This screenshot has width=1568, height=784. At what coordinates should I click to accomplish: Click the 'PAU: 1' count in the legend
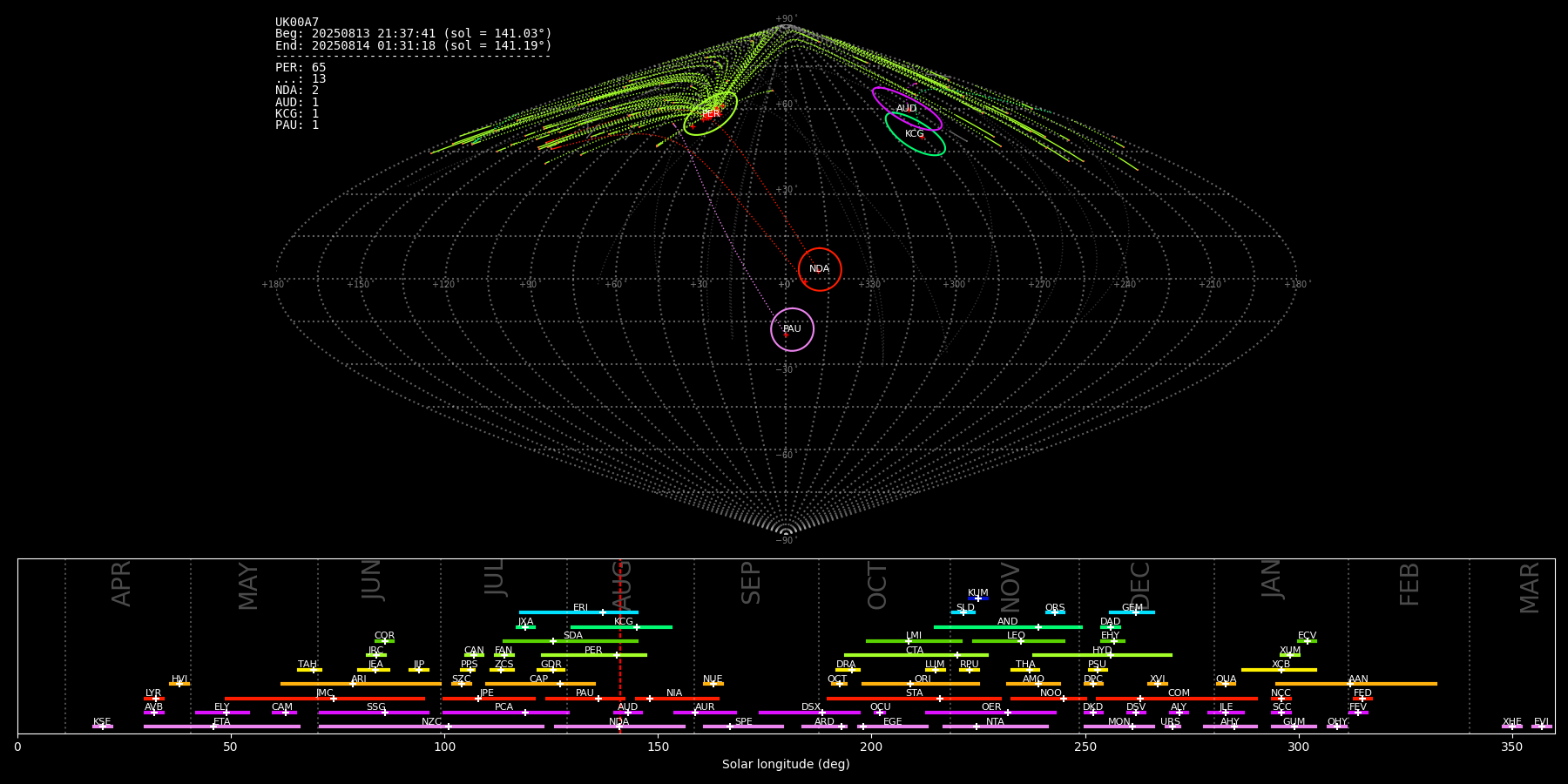click(x=297, y=125)
